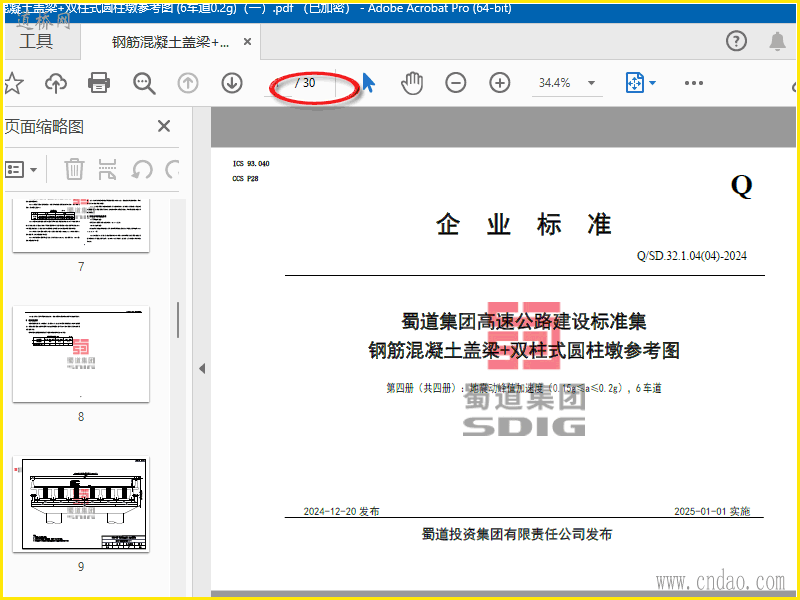The image size is (800, 600).
Task: Click the 2024-12-20 发布 date text
Action: 341,511
